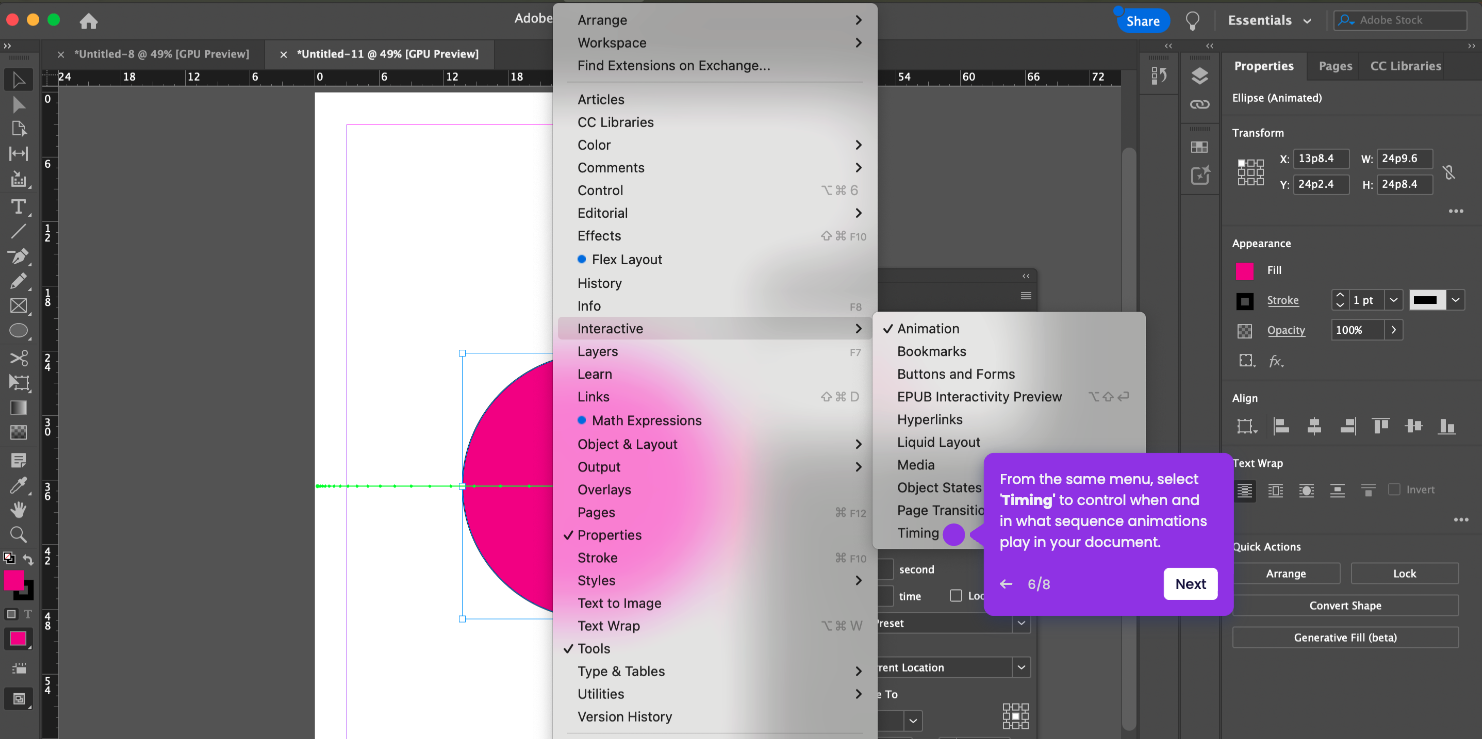1482x739 pixels.
Task: Select No text wrap option
Action: click(1245, 490)
